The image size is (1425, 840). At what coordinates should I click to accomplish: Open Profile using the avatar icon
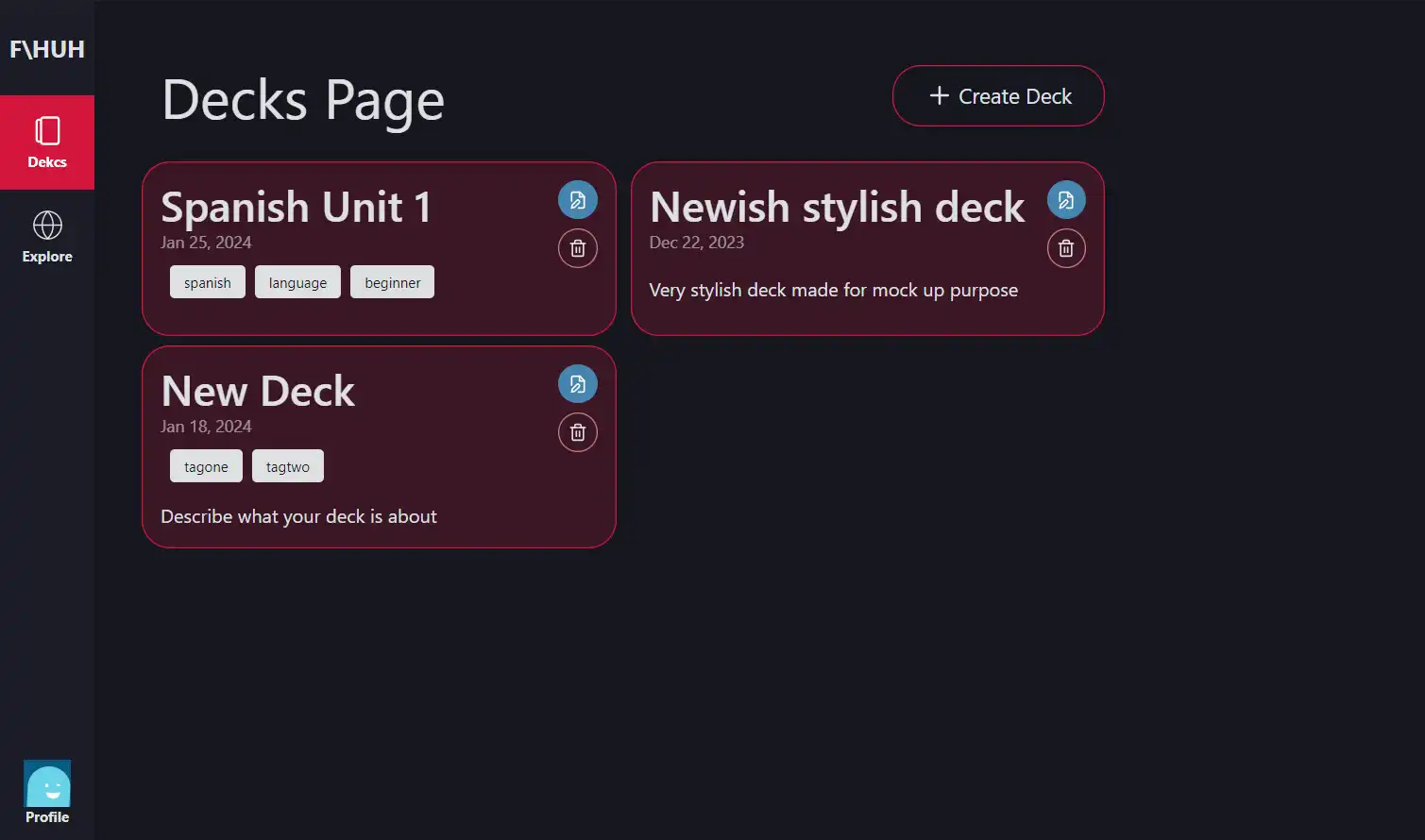46,785
